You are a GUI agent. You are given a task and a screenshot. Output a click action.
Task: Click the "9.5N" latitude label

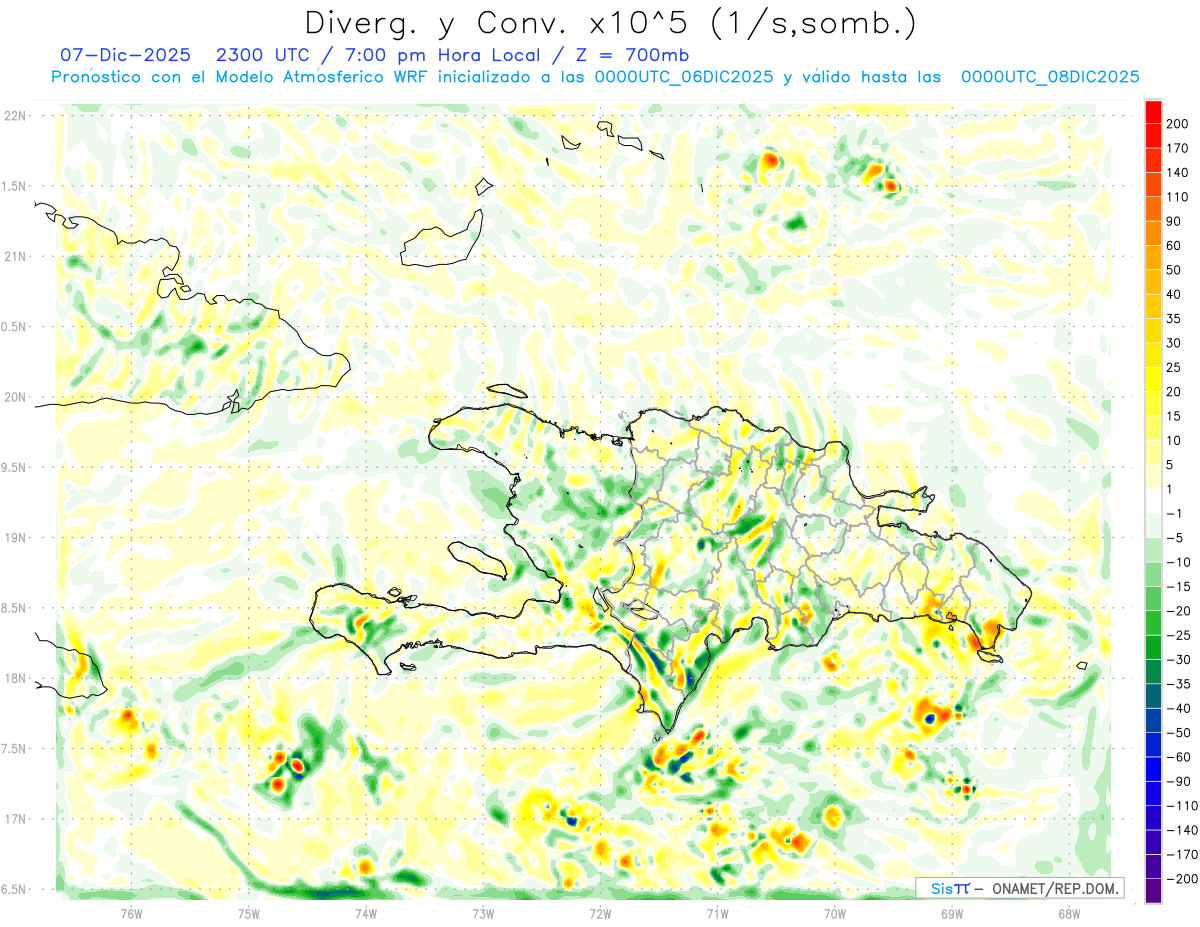click(x=15, y=468)
